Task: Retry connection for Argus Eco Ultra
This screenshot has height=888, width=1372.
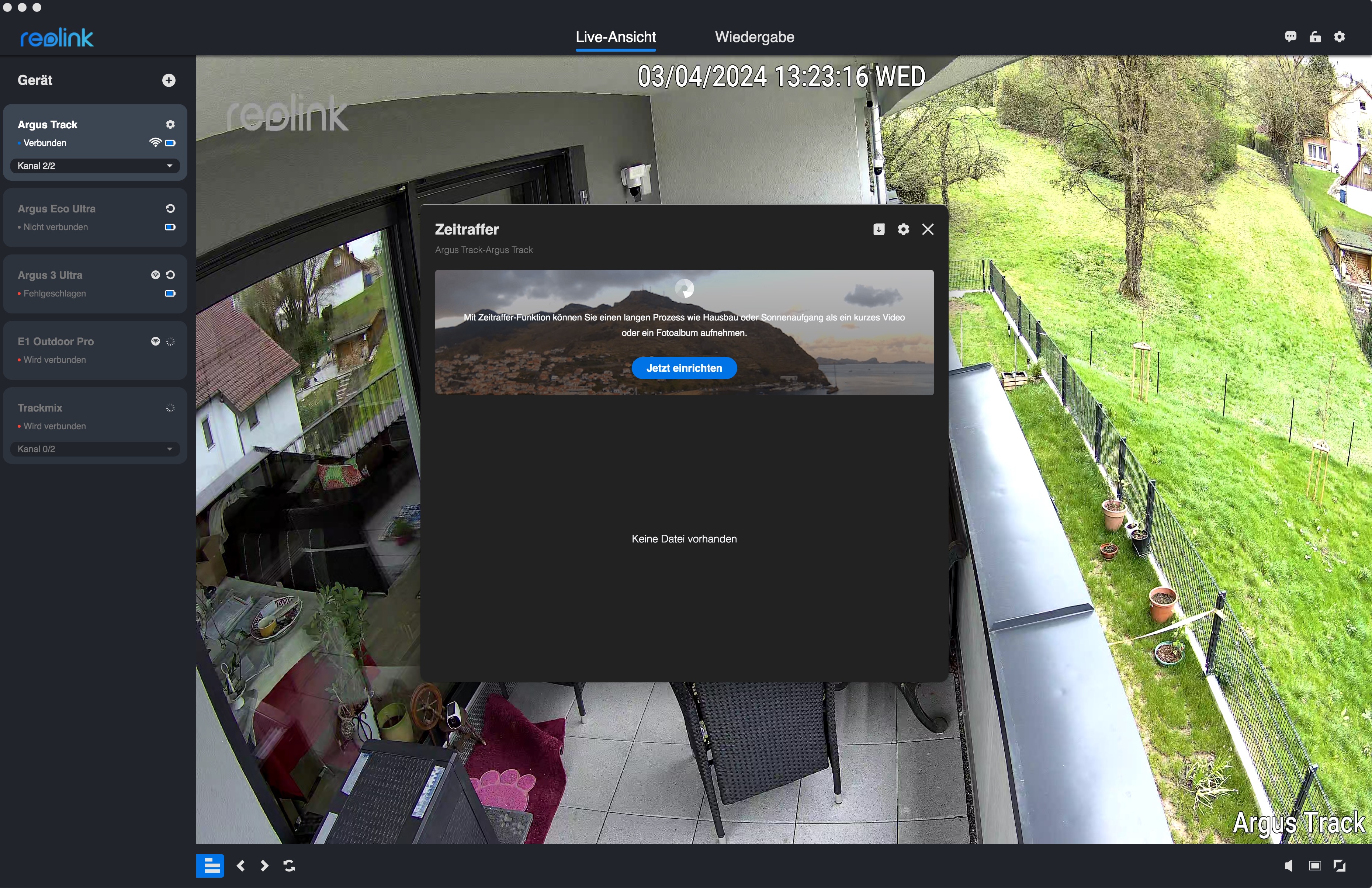Action: [170, 209]
